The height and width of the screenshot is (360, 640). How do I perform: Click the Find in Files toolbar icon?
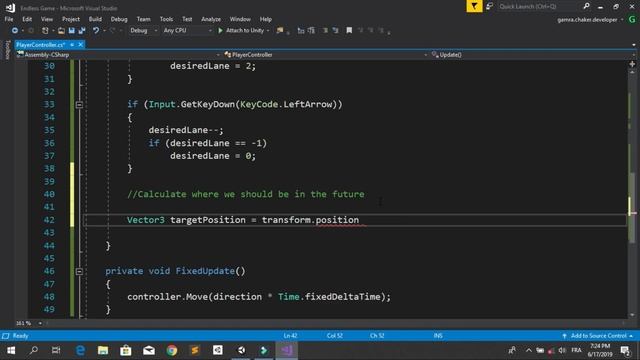point(280,30)
